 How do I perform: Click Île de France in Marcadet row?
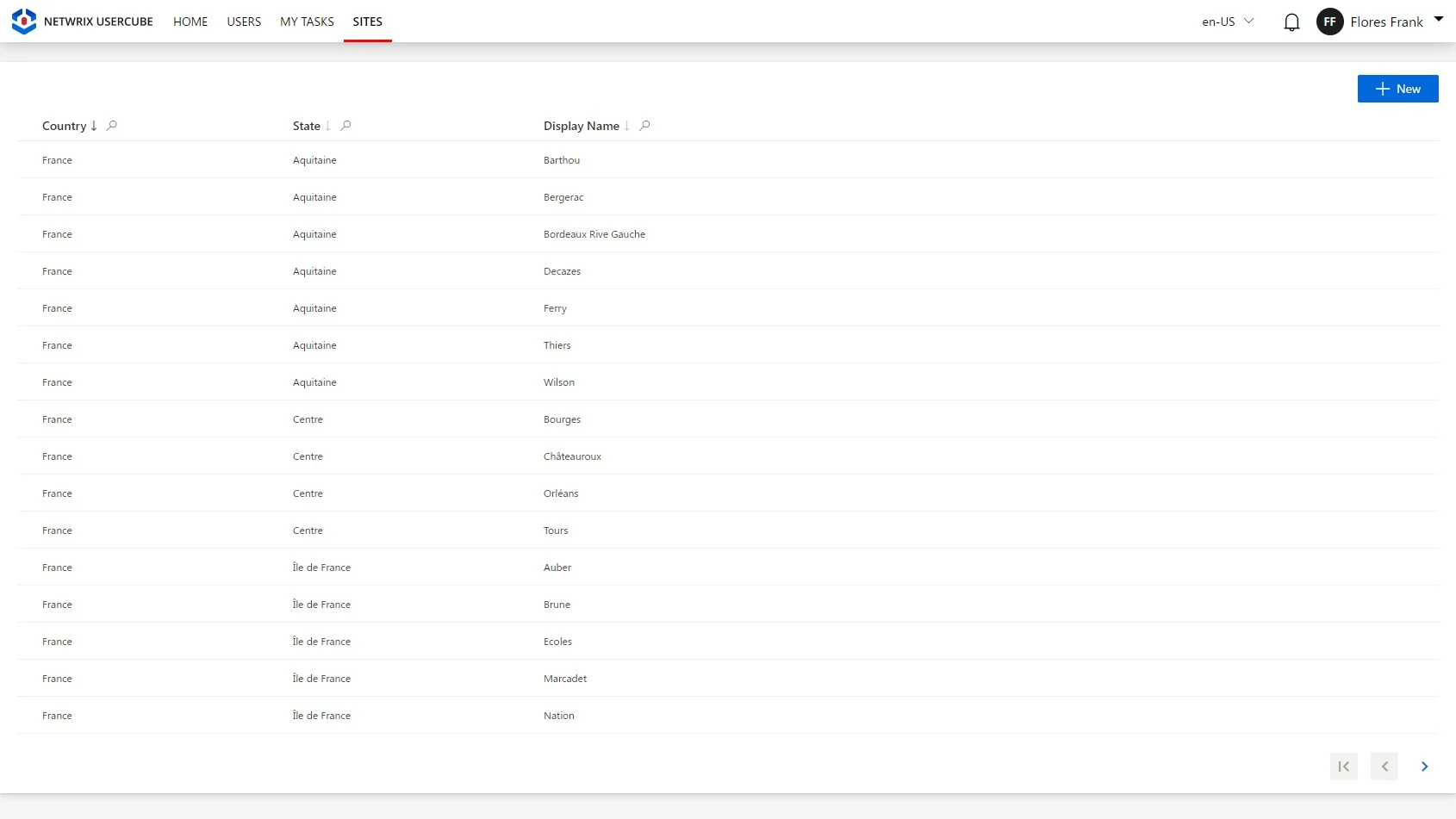[321, 679]
